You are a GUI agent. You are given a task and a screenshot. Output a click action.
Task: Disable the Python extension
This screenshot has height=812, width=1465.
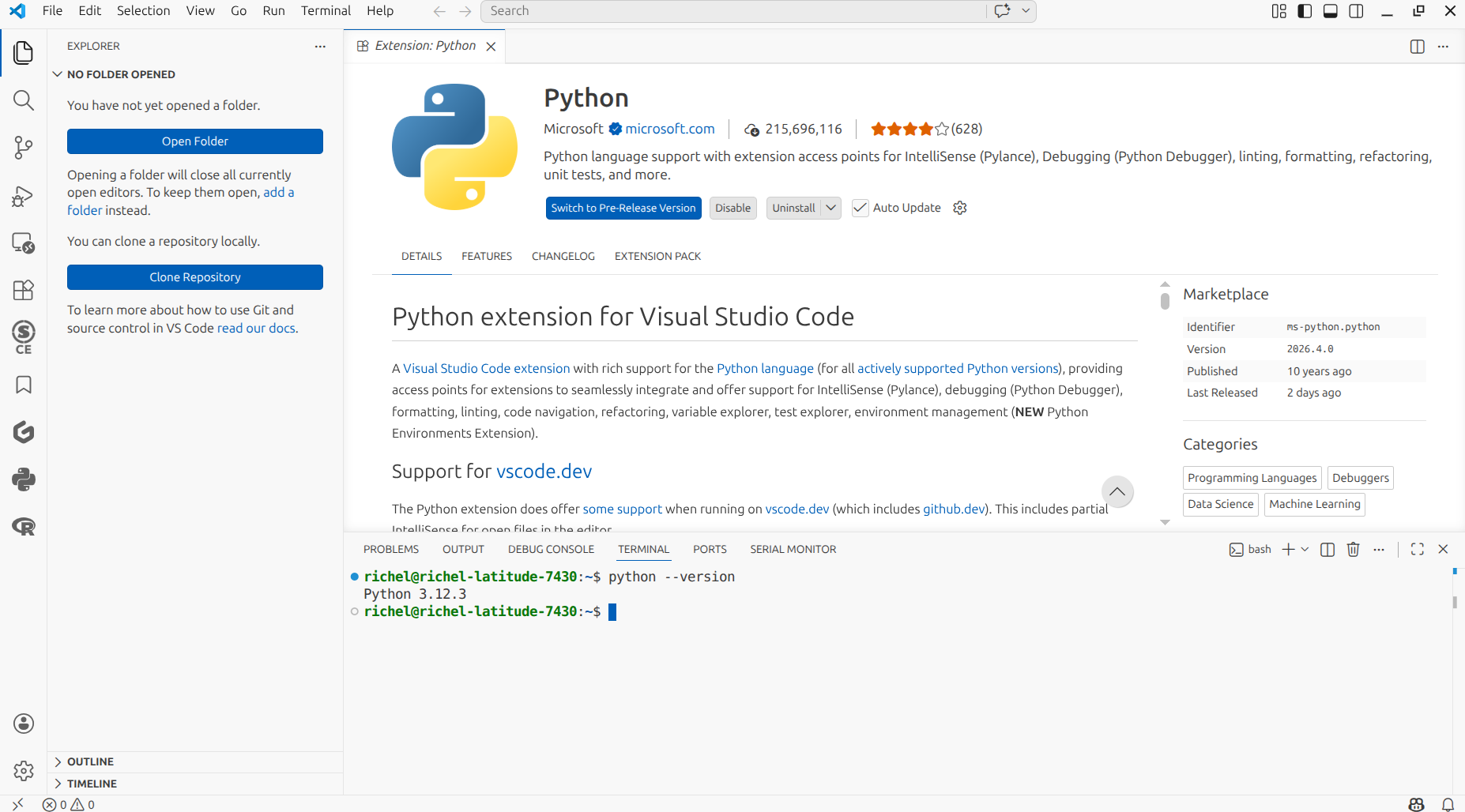(733, 208)
